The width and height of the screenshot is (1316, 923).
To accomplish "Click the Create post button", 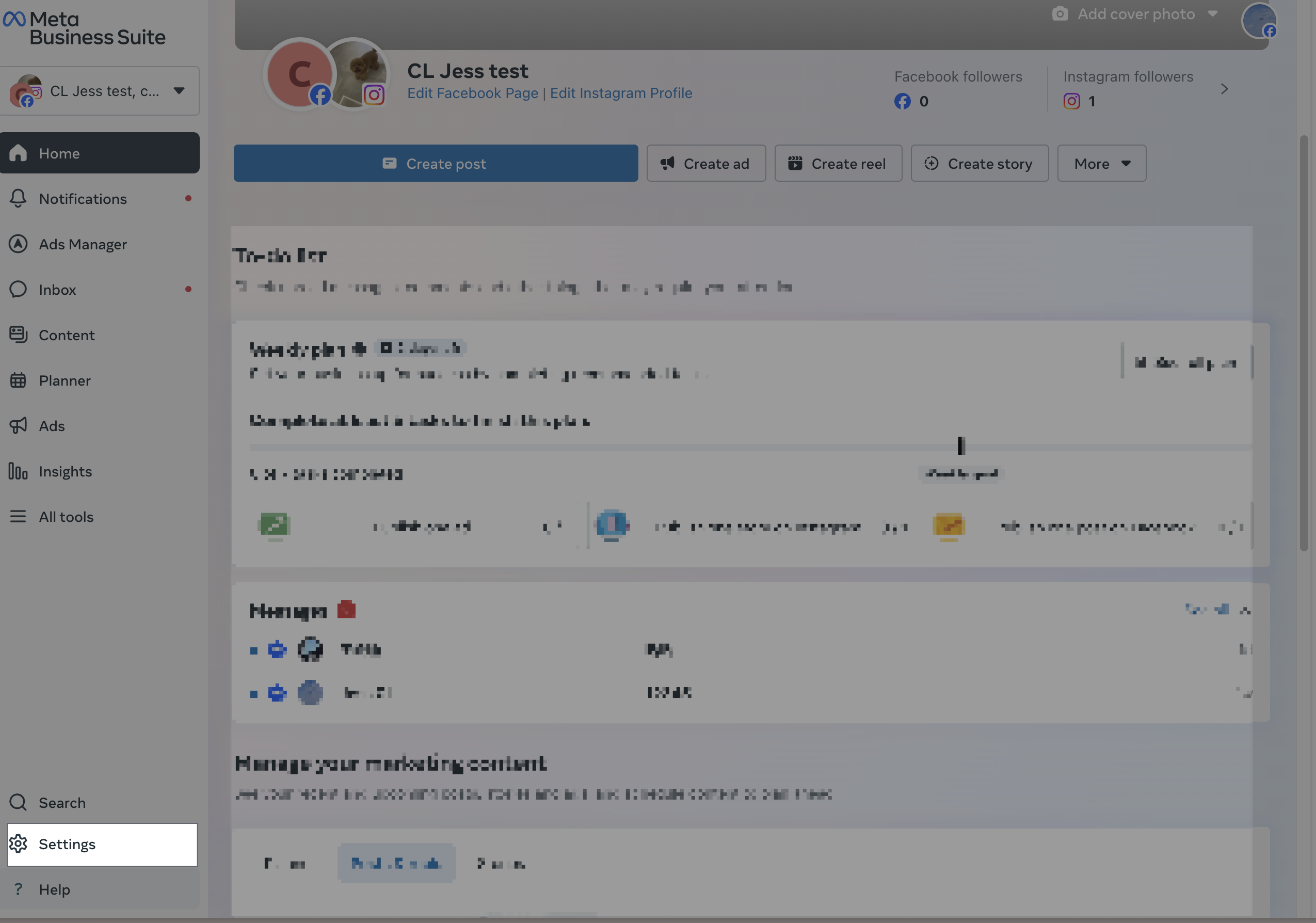I will 436,164.
